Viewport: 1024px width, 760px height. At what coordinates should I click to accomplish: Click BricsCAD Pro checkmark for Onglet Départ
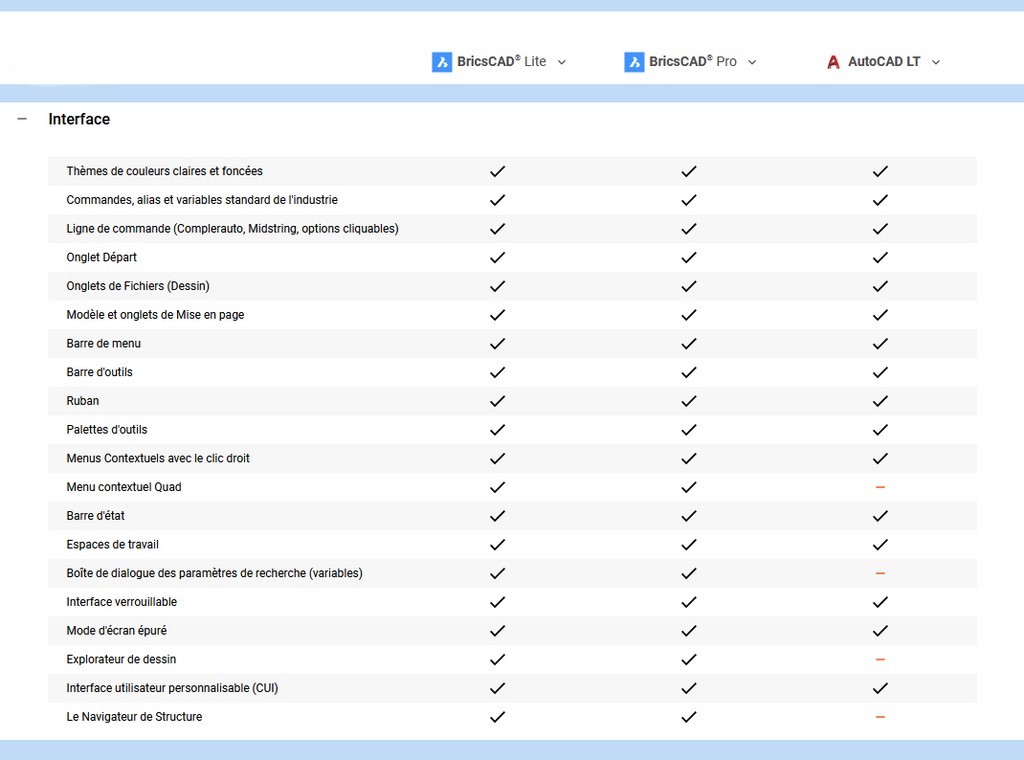[689, 257]
